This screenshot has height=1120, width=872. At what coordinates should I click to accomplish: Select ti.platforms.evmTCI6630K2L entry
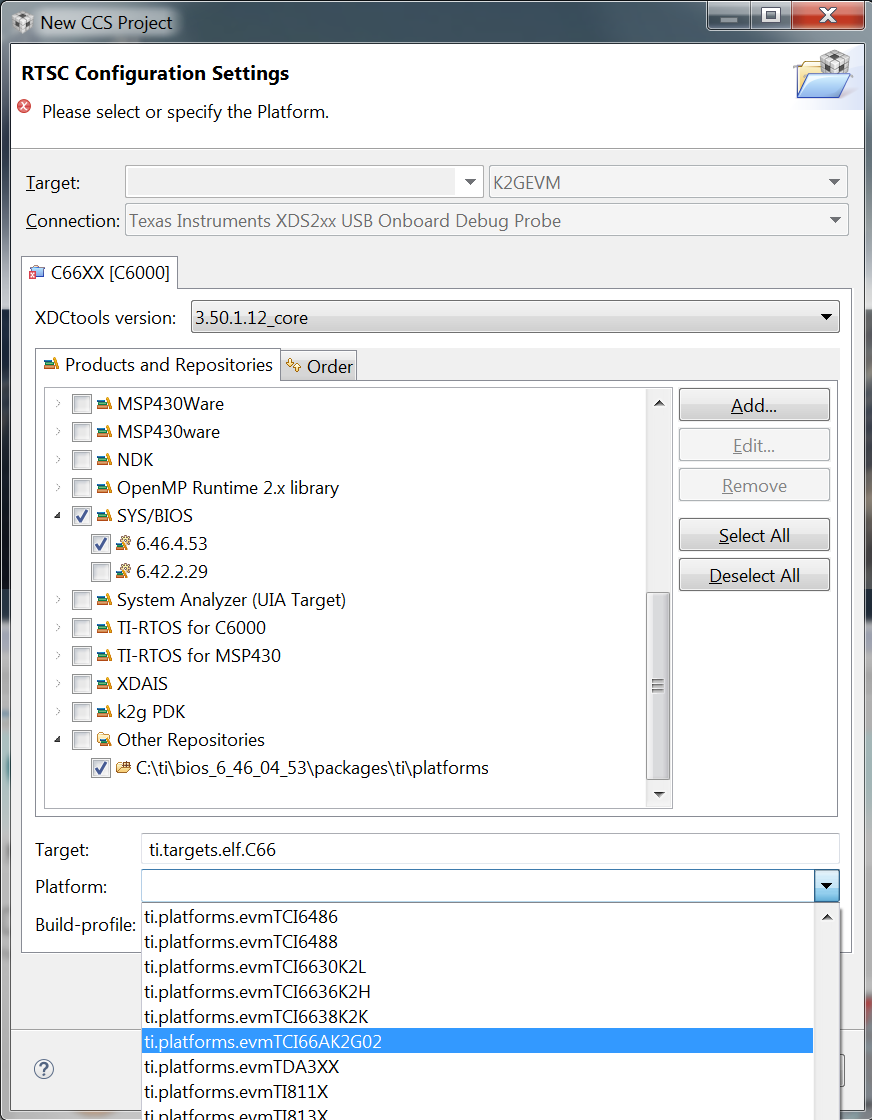click(478, 966)
